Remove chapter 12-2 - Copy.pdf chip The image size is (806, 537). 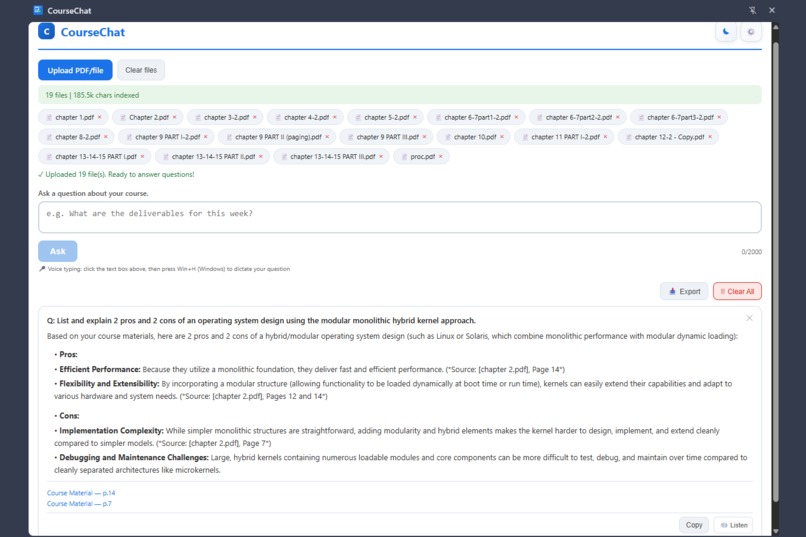point(710,137)
